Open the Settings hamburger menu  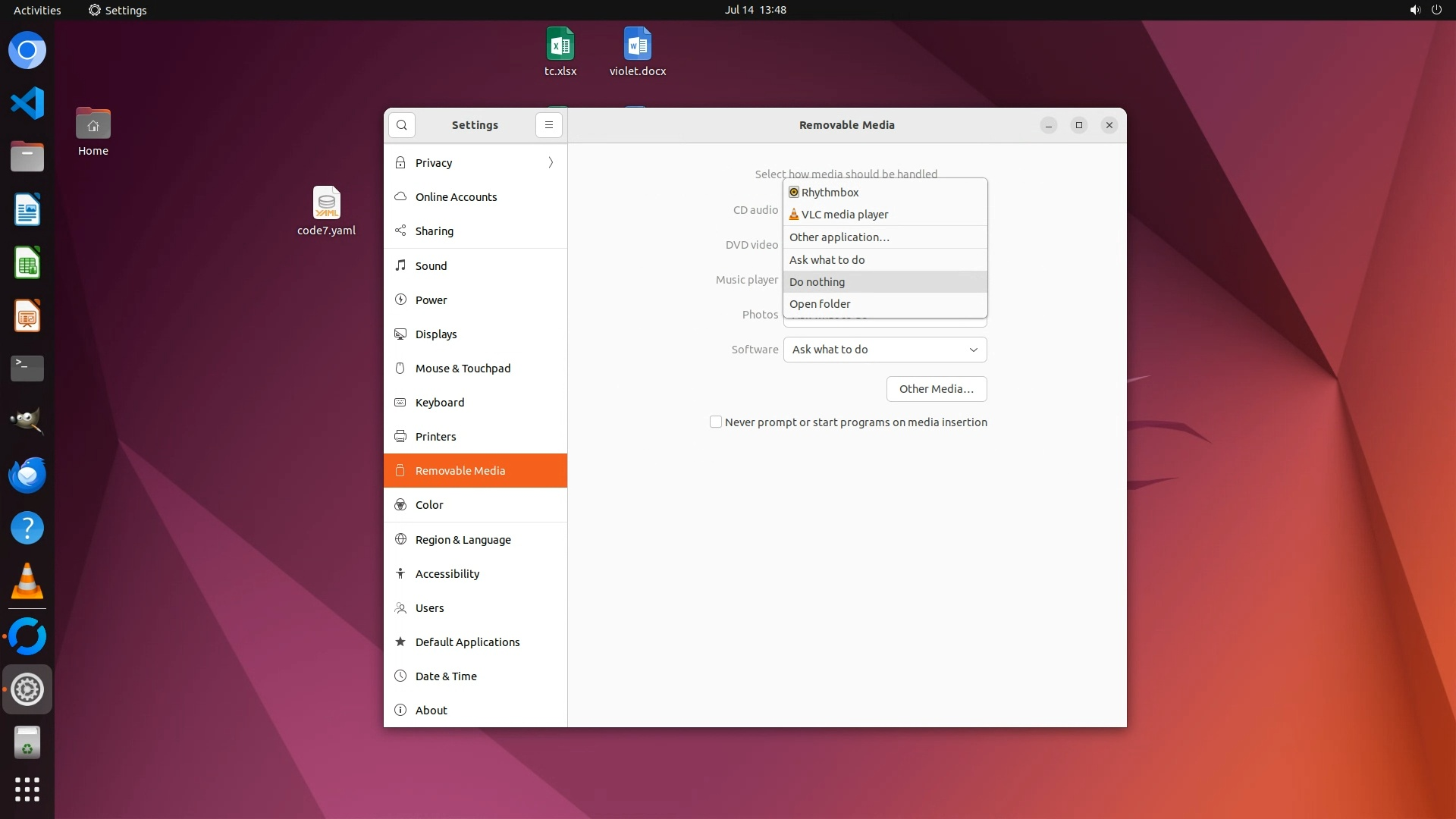549,125
